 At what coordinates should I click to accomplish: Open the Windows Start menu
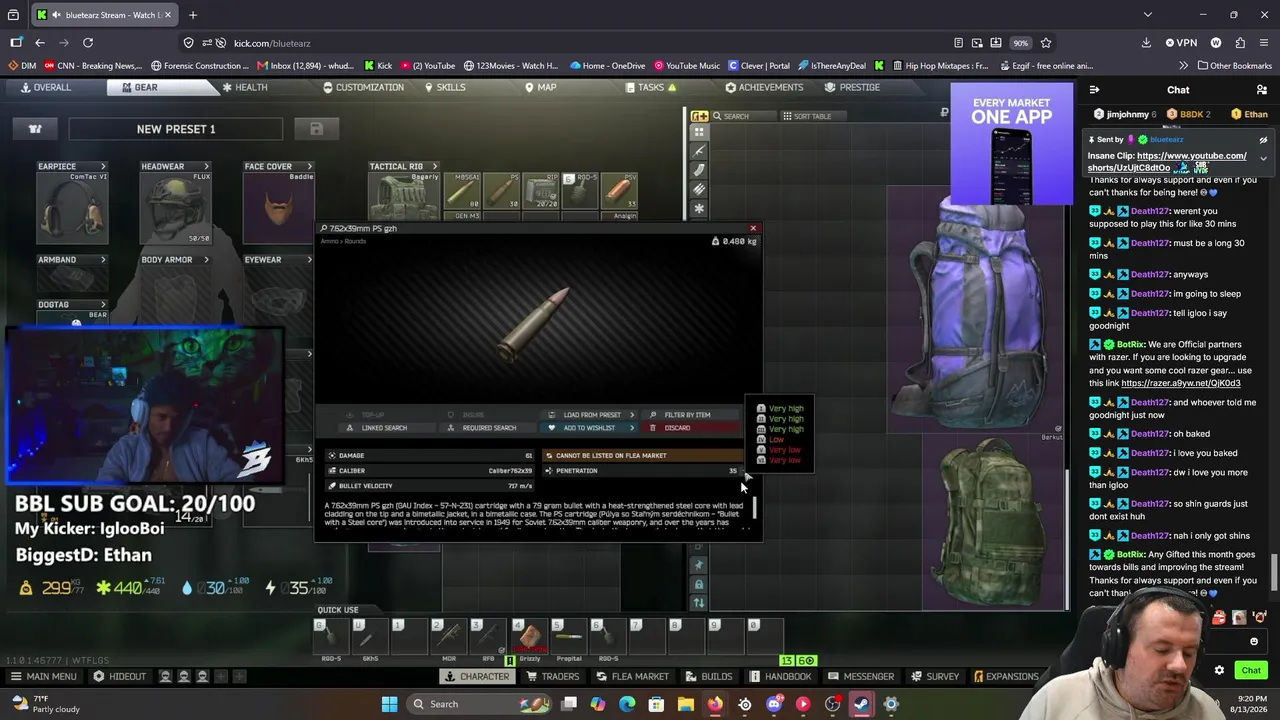point(389,704)
